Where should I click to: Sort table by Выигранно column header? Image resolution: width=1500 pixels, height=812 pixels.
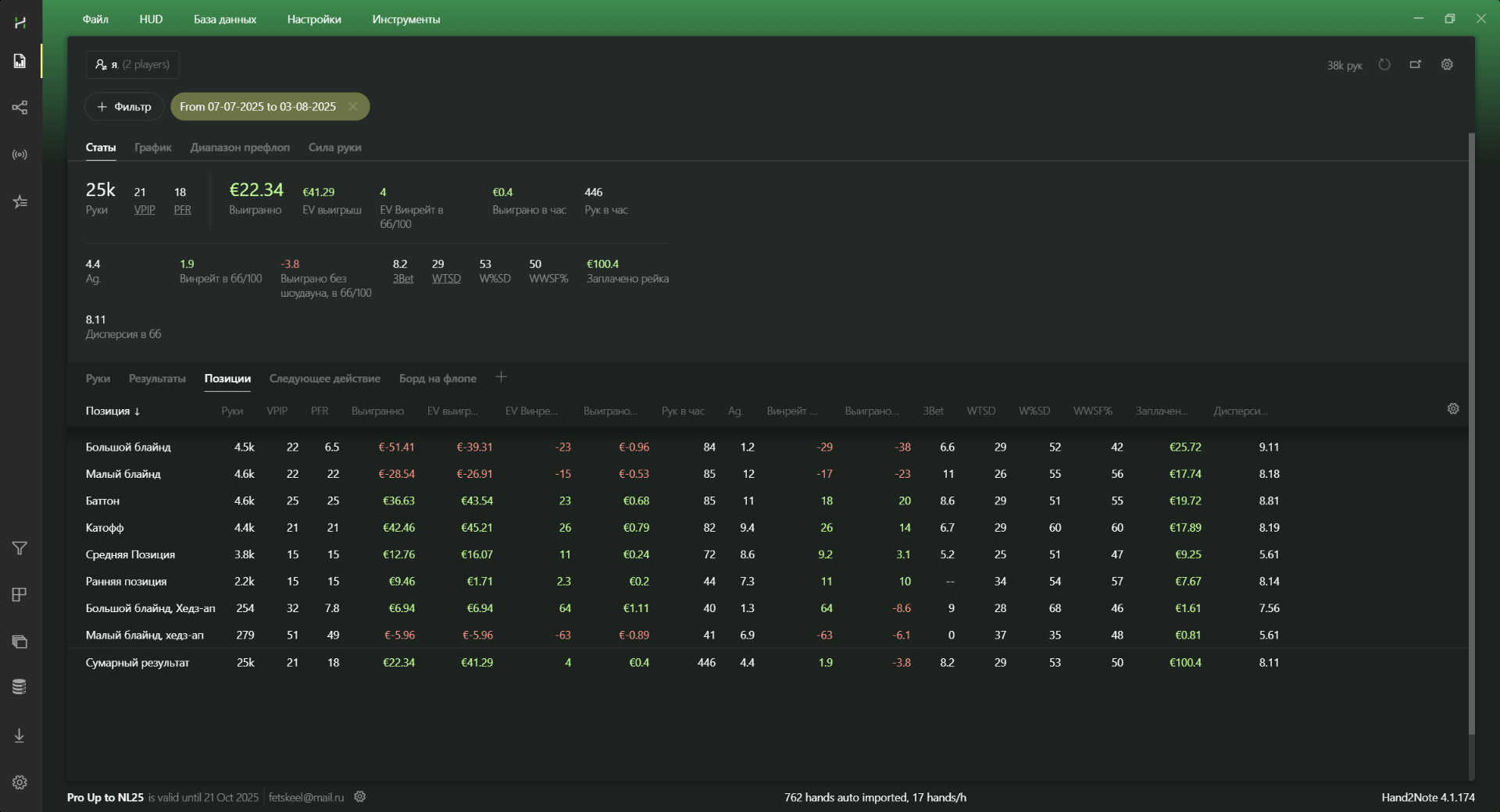378,411
